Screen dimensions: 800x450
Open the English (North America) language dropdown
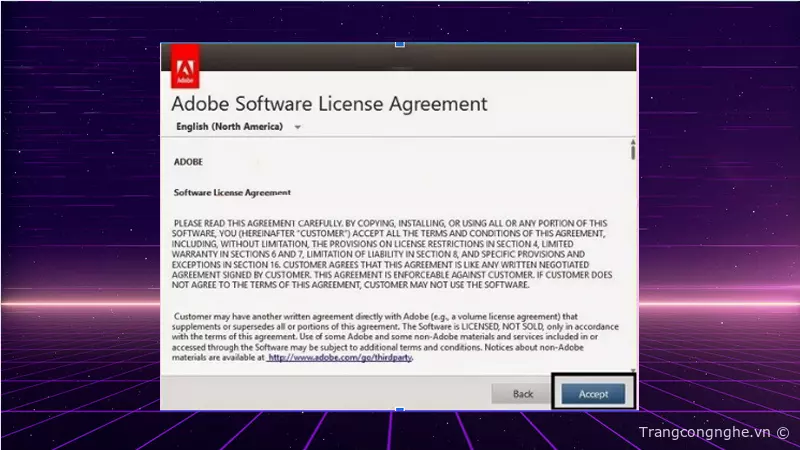(229, 127)
